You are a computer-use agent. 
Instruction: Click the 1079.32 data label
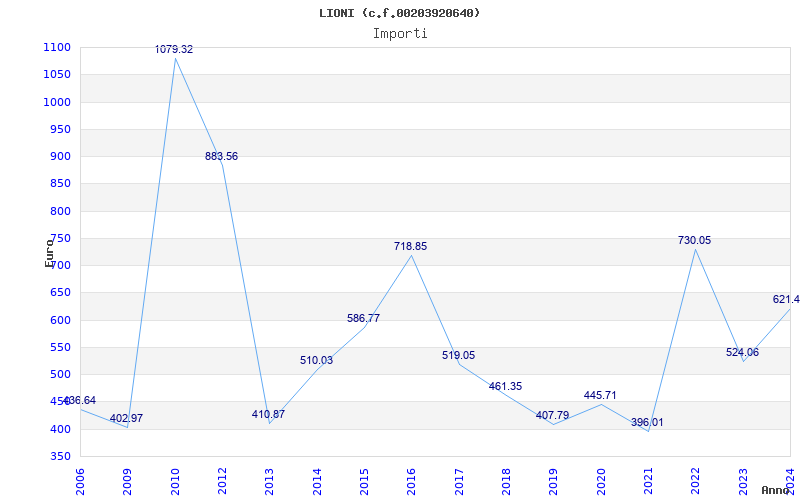point(174,49)
